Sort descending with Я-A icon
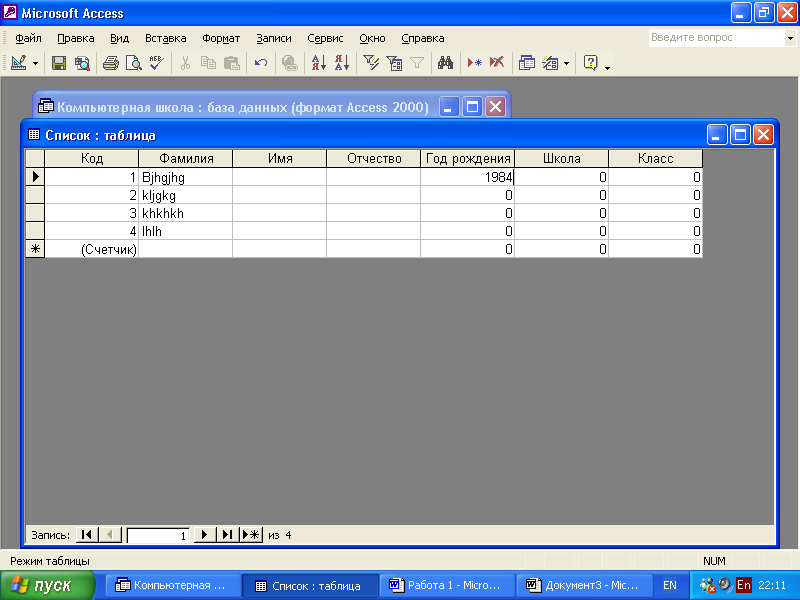The height and width of the screenshot is (600, 800). (x=342, y=63)
